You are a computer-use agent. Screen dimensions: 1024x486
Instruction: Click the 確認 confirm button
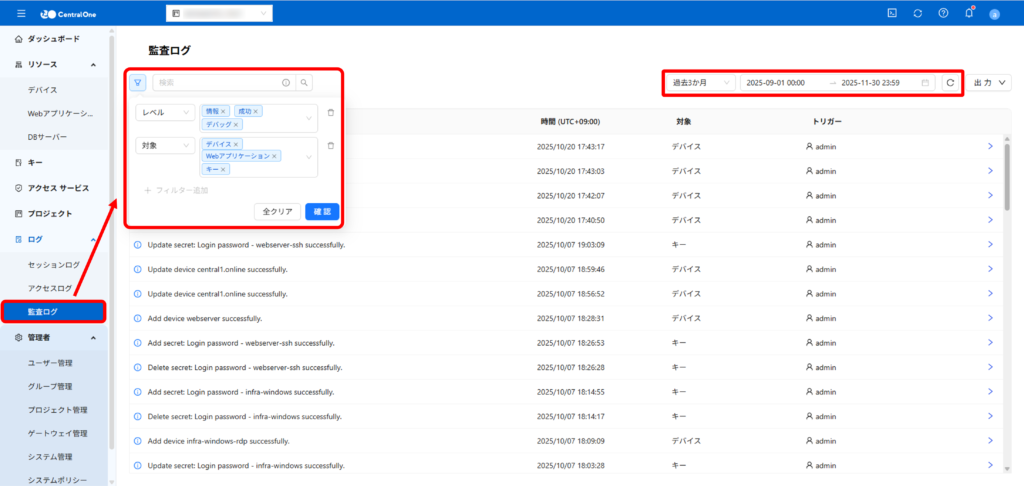pyautogui.click(x=322, y=212)
